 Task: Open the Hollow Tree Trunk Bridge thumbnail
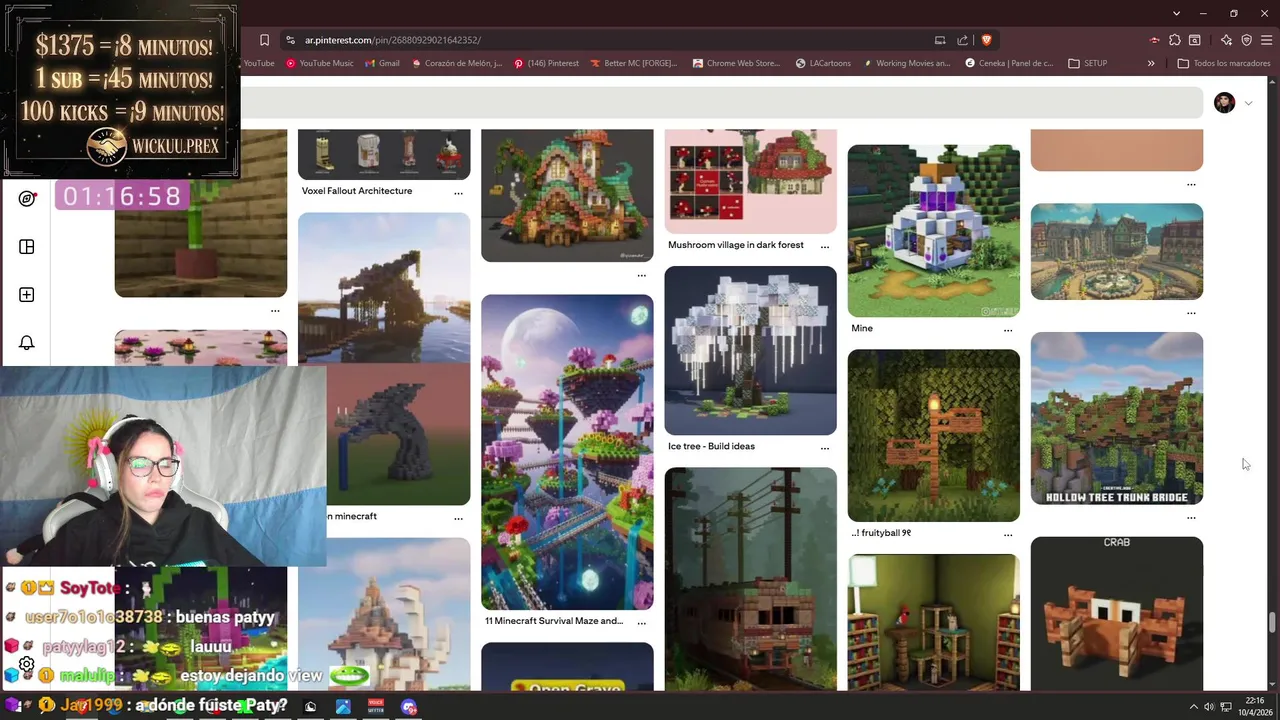[x=1117, y=418]
